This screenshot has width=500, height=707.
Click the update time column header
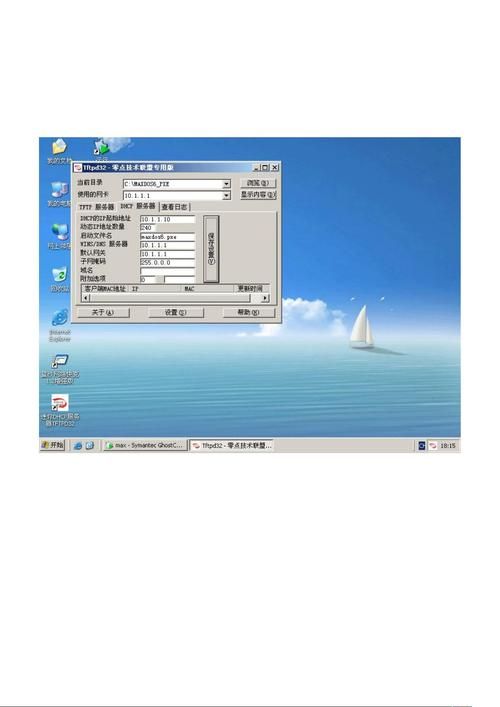(x=252, y=289)
